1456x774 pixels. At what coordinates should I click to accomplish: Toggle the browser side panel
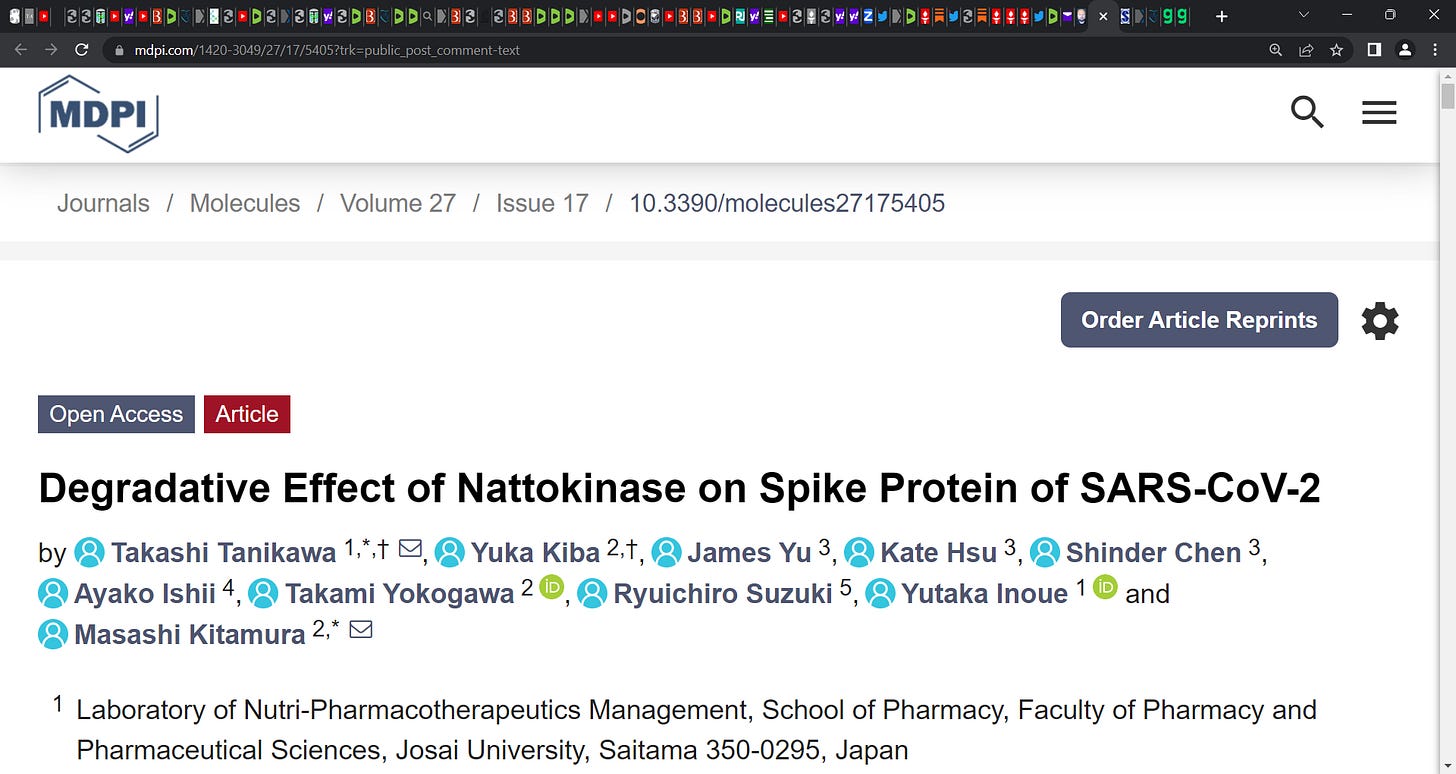click(1374, 50)
